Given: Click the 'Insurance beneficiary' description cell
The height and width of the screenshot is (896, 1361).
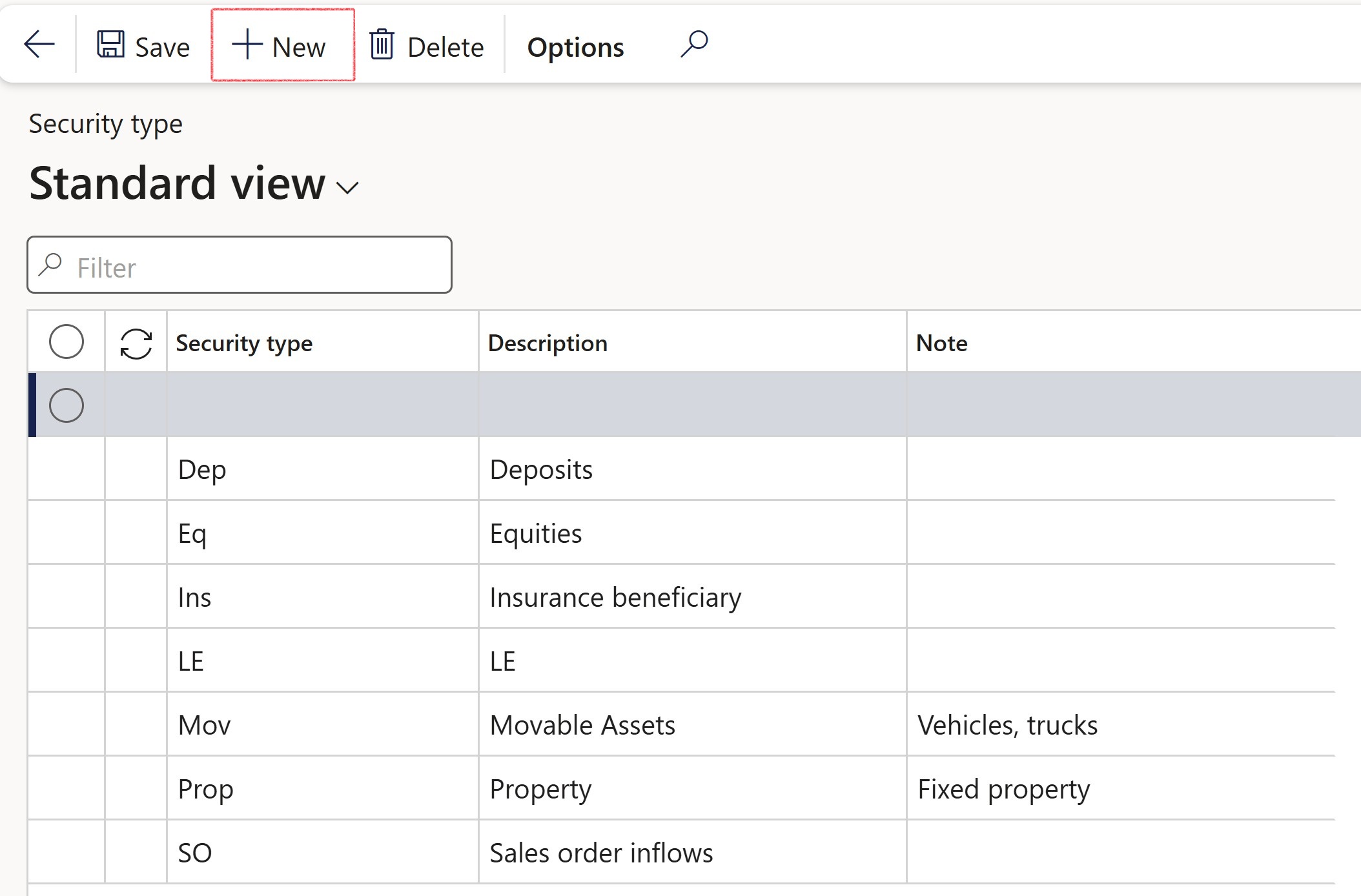Looking at the screenshot, I should (692, 596).
